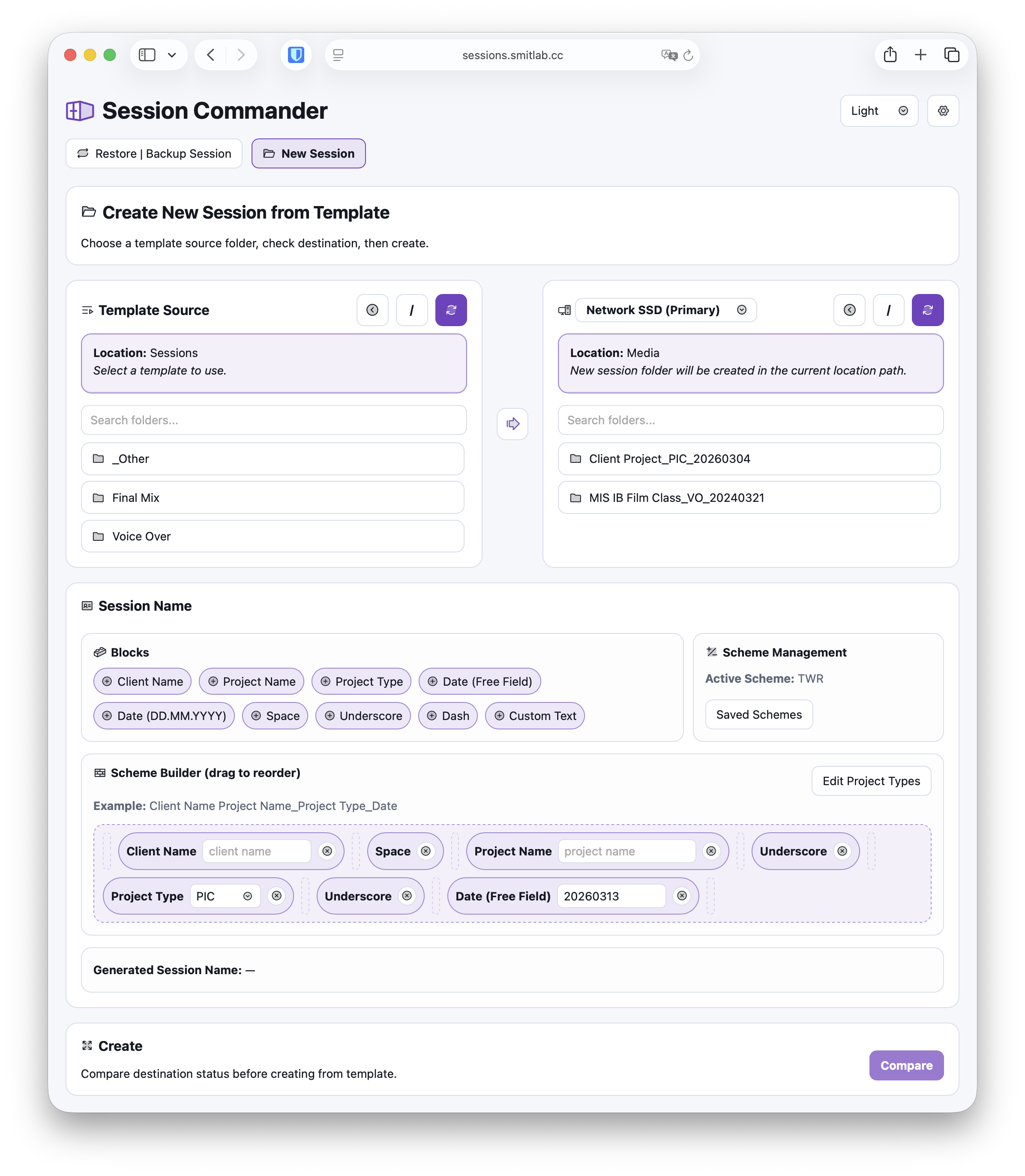Click the Template Source search folders field

tap(273, 420)
